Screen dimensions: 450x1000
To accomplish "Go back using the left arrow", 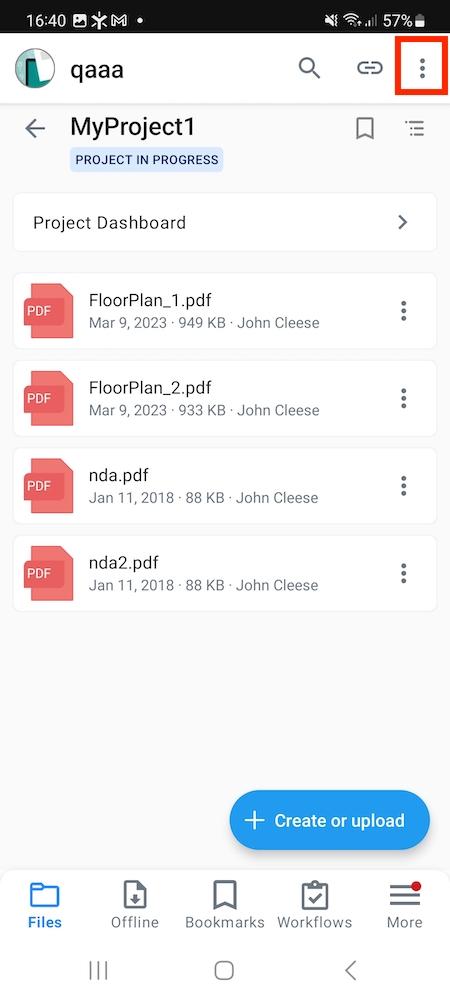I will tap(35, 129).
